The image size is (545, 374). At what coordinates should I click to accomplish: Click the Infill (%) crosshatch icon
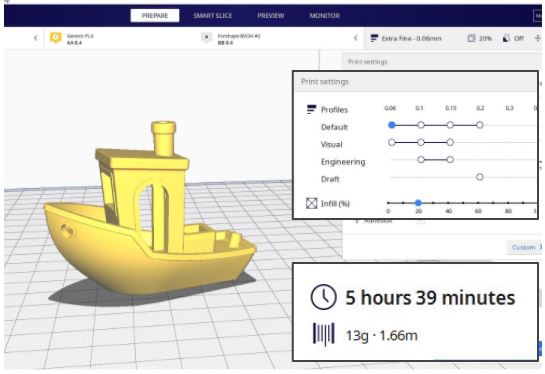click(x=311, y=203)
